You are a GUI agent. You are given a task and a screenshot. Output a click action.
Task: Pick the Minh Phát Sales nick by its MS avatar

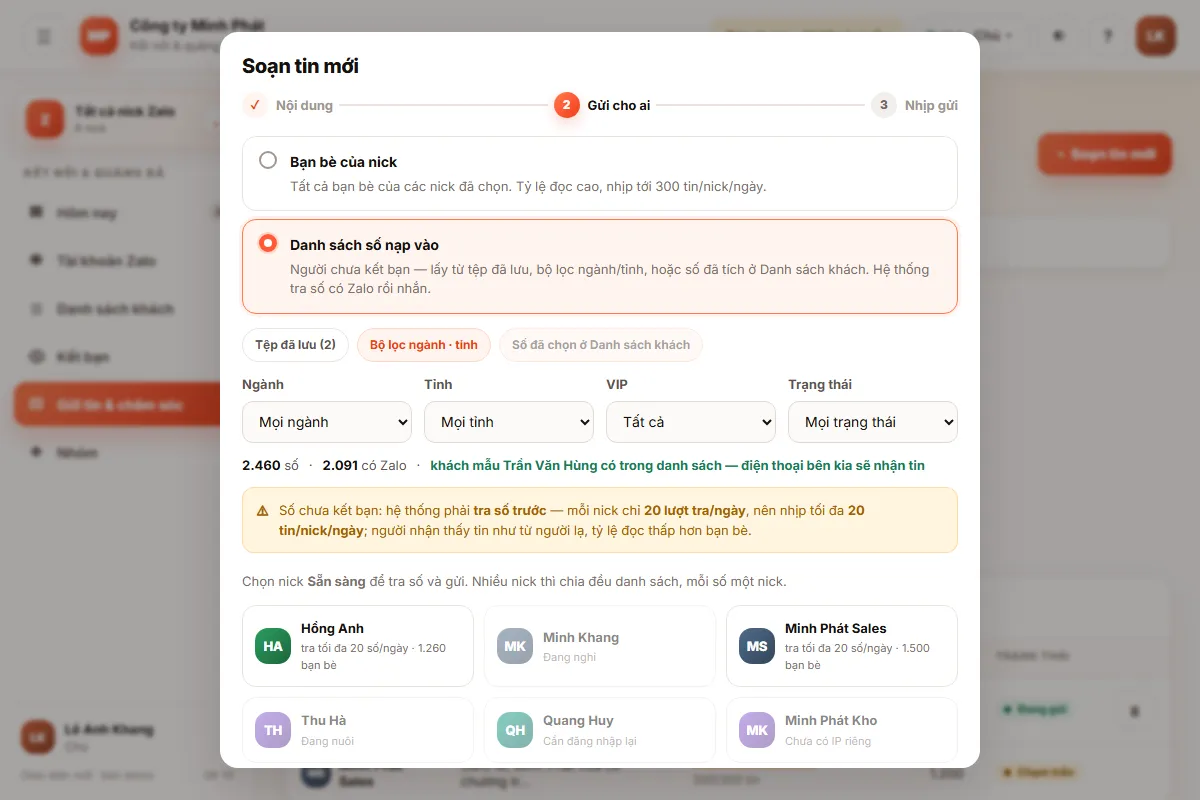point(757,646)
